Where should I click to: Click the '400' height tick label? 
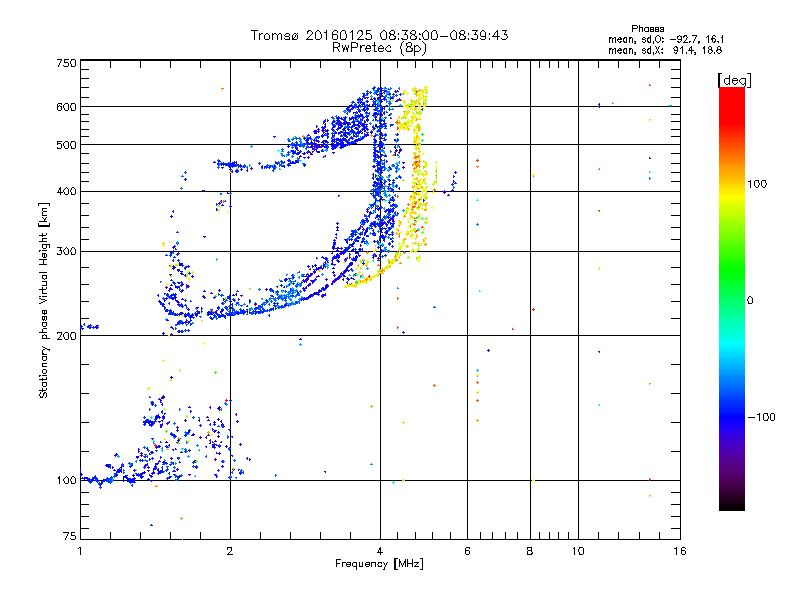(x=67, y=191)
